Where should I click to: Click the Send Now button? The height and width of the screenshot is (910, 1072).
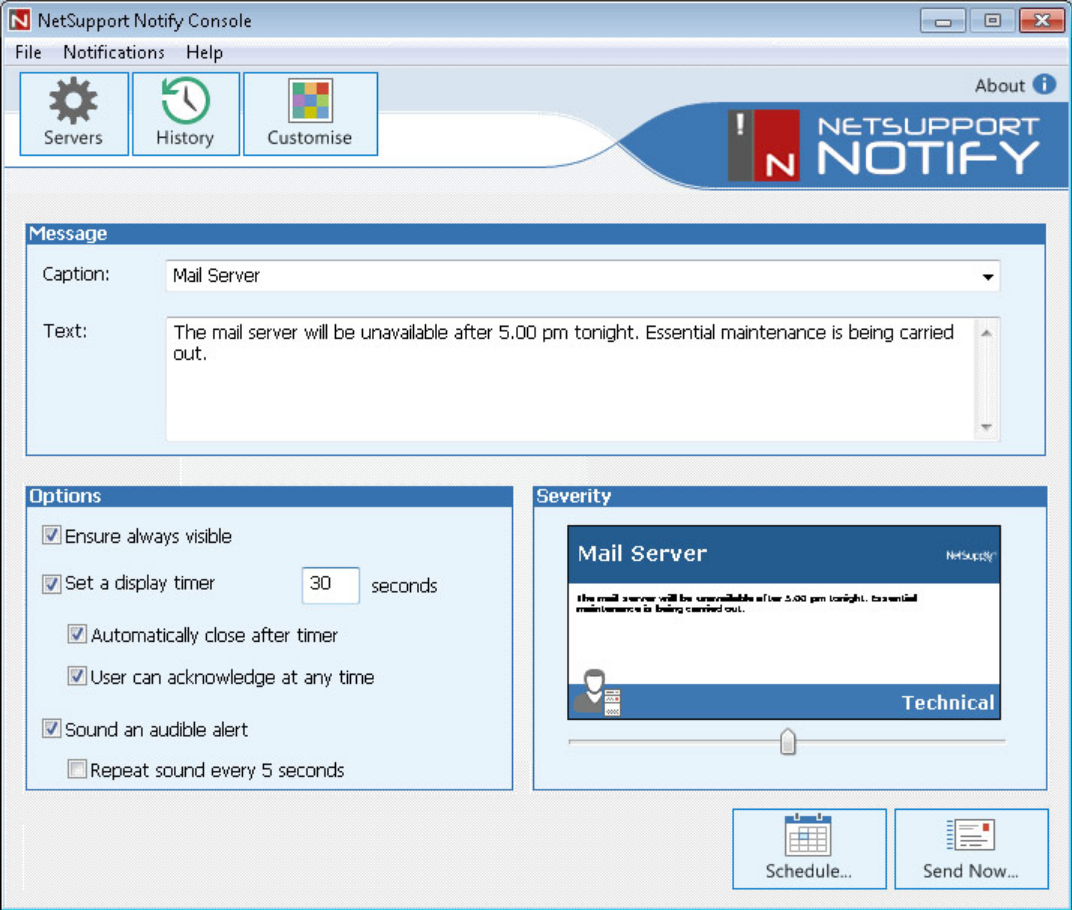click(x=970, y=850)
